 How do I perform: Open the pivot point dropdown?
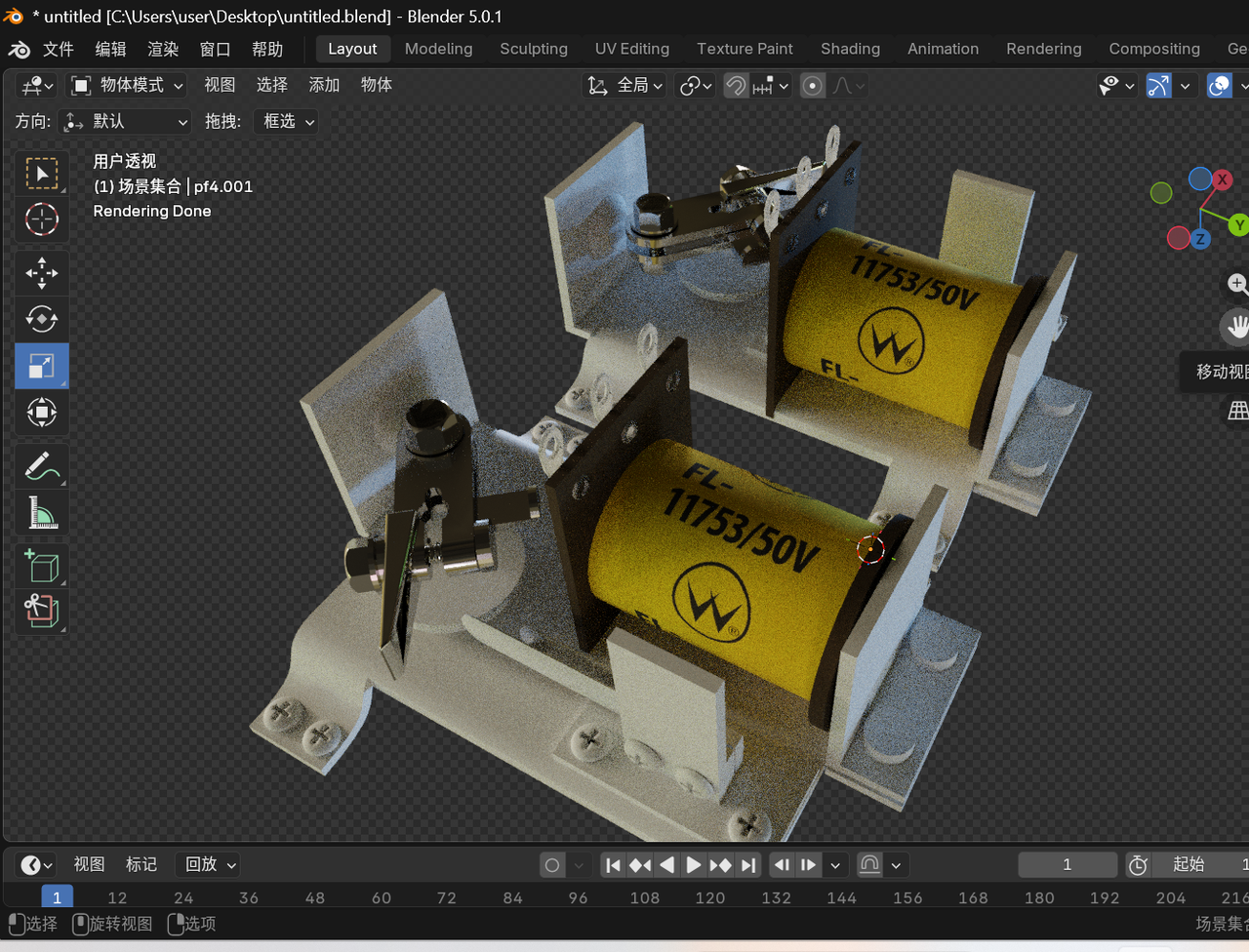[x=696, y=86]
